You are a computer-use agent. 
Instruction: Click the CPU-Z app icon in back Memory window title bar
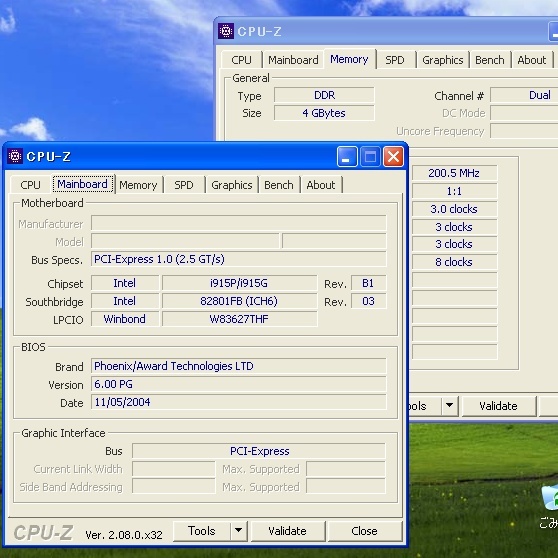pyautogui.click(x=226, y=31)
